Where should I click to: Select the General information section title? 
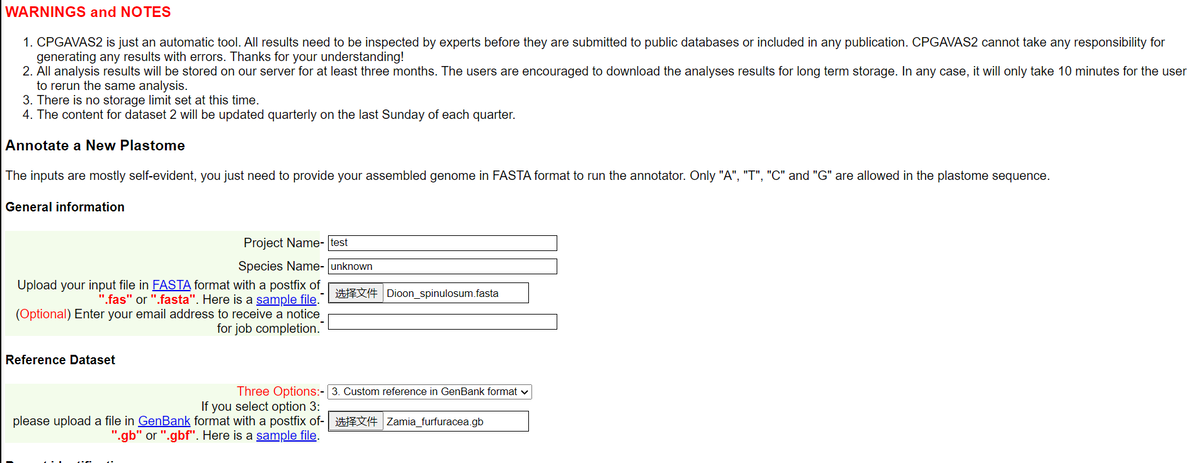(x=65, y=207)
